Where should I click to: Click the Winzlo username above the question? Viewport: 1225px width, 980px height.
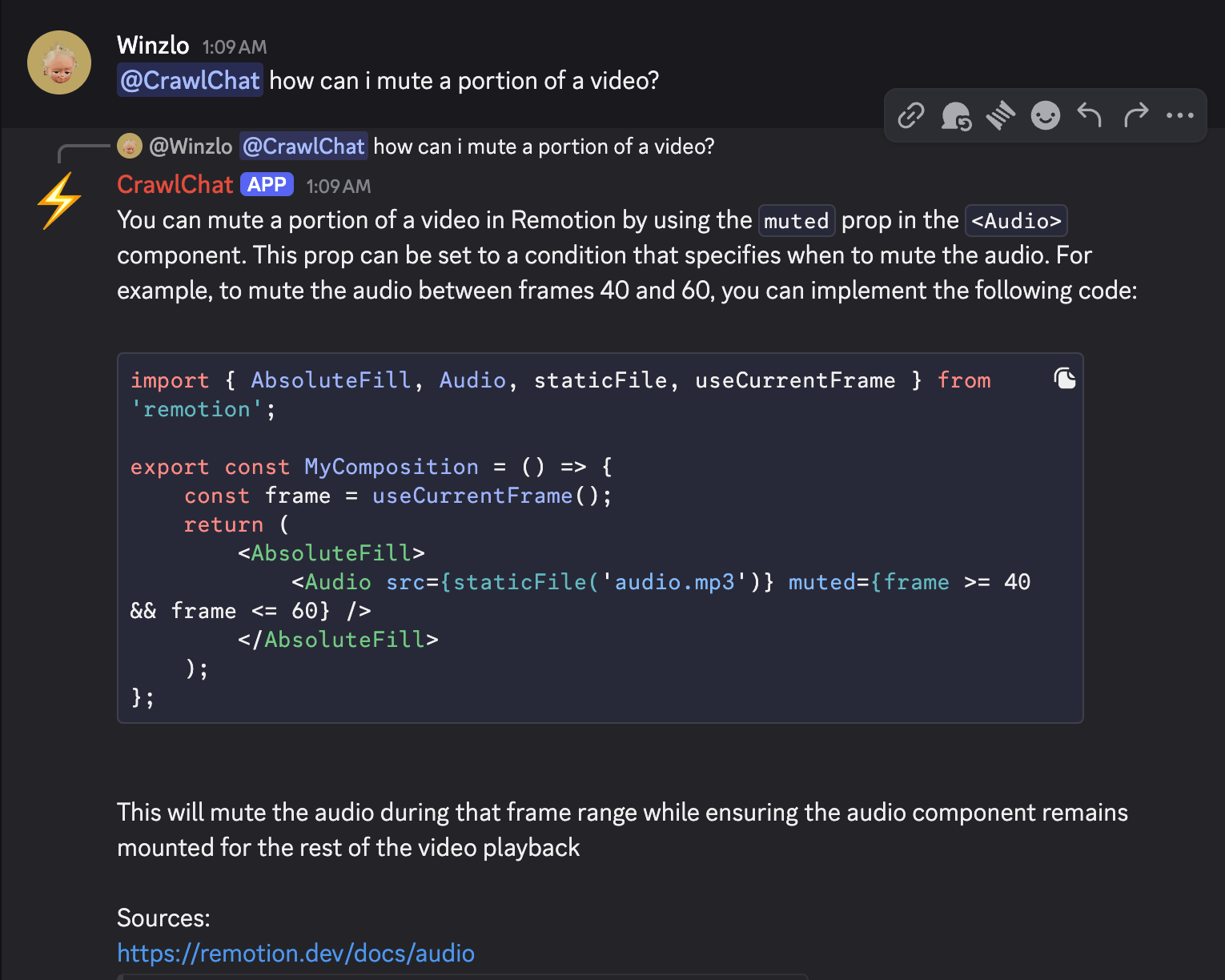(x=153, y=46)
